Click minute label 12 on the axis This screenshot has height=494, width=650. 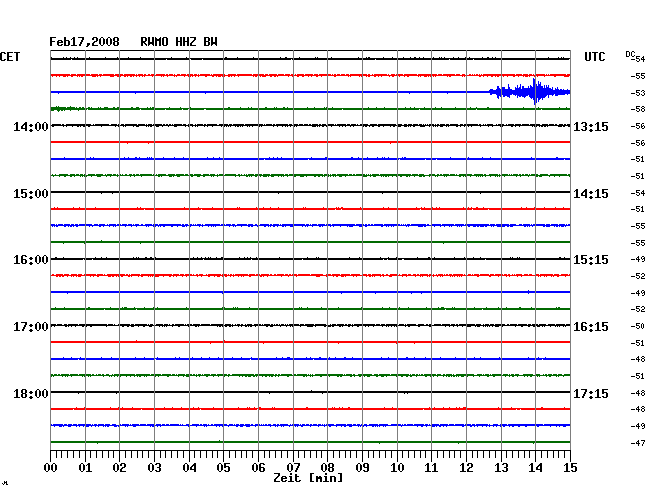tap(466, 468)
